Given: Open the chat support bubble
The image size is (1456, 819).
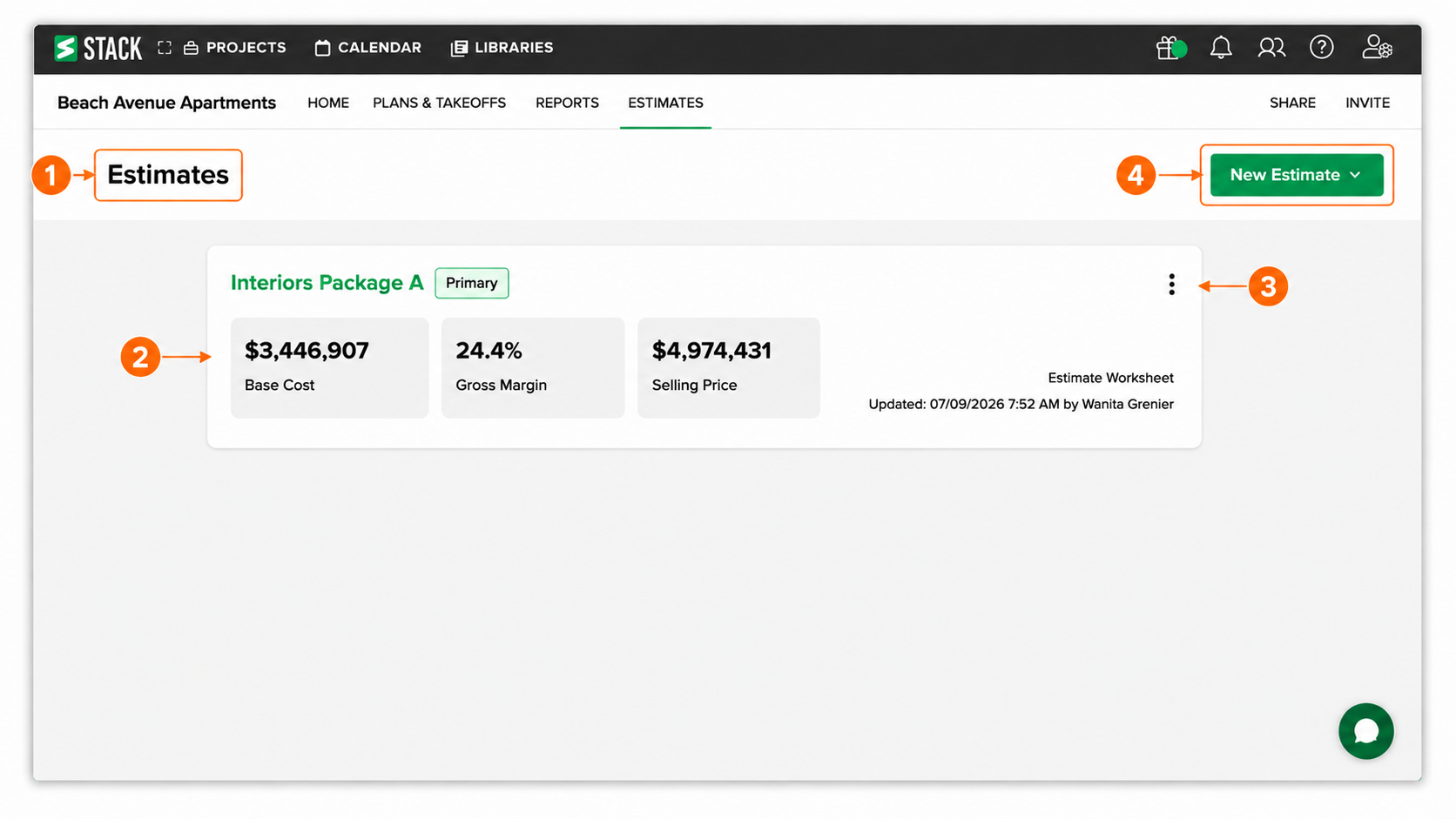Looking at the screenshot, I should 1365,731.
